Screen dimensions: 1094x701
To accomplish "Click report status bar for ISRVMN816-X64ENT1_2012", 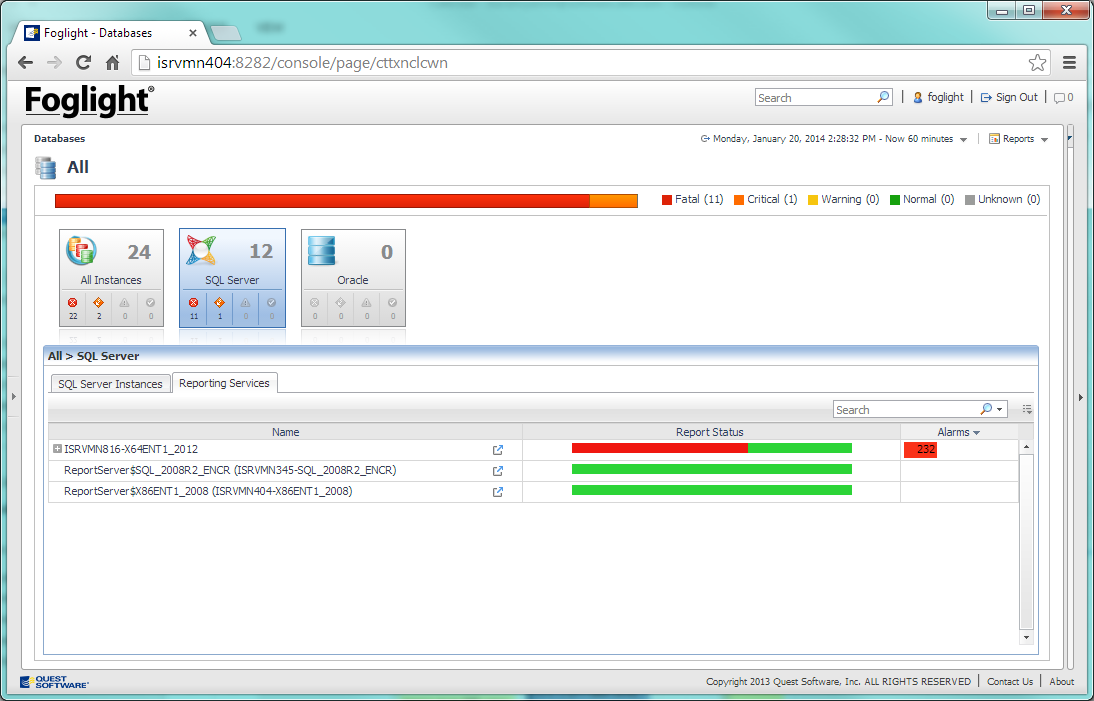I will point(712,449).
